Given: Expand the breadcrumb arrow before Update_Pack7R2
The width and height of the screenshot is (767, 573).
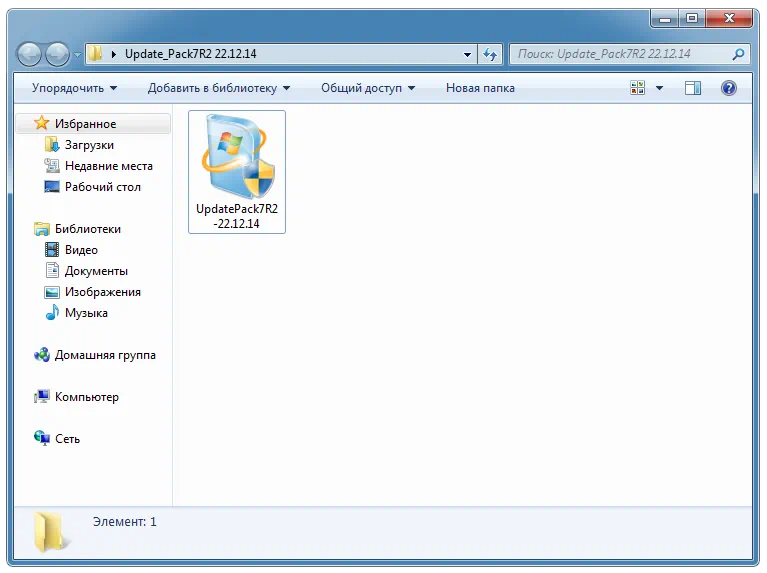Looking at the screenshot, I should [113, 54].
